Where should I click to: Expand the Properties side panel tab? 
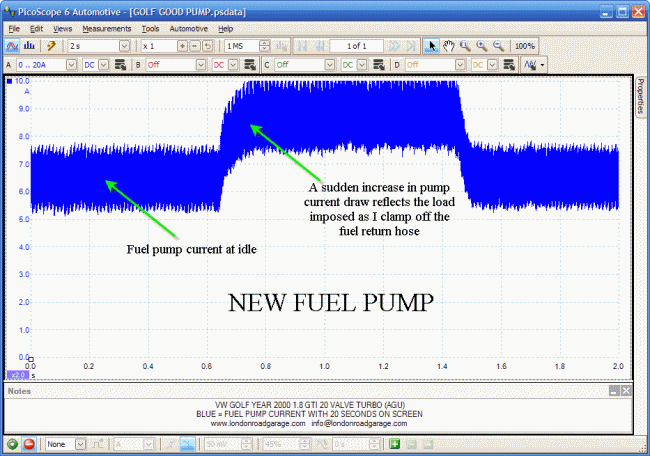[641, 99]
